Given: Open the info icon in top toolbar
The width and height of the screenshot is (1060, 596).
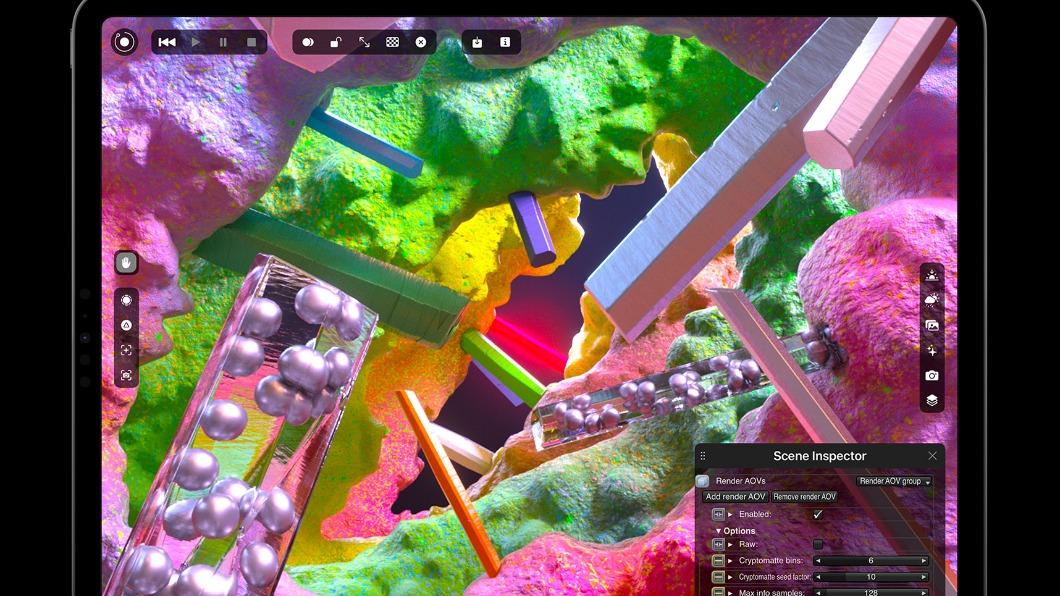Looking at the screenshot, I should [505, 42].
